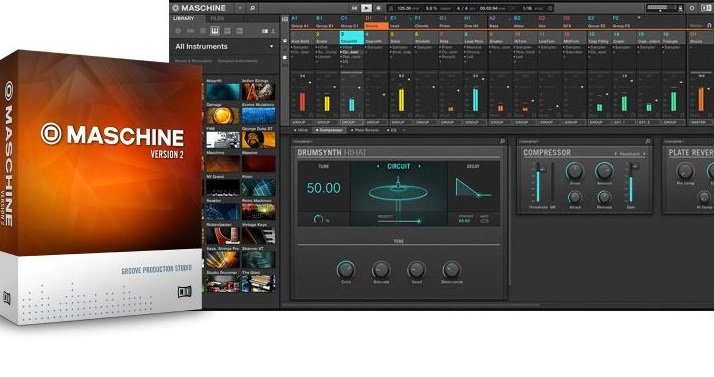Open the dropdown arrow next to MASCHINE logo

tap(240, 8)
